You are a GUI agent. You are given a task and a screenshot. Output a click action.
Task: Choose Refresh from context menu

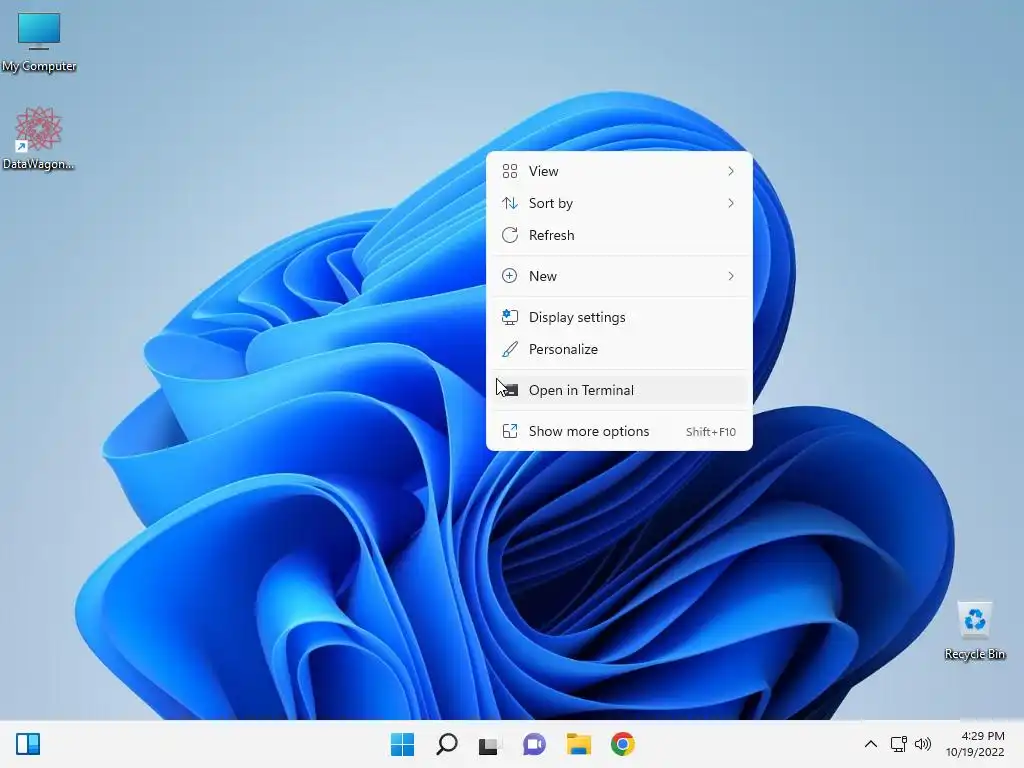point(619,235)
